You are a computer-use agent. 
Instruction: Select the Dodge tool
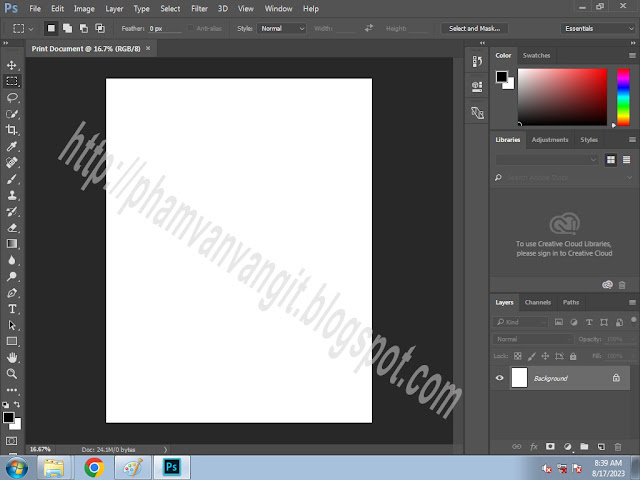(11, 276)
